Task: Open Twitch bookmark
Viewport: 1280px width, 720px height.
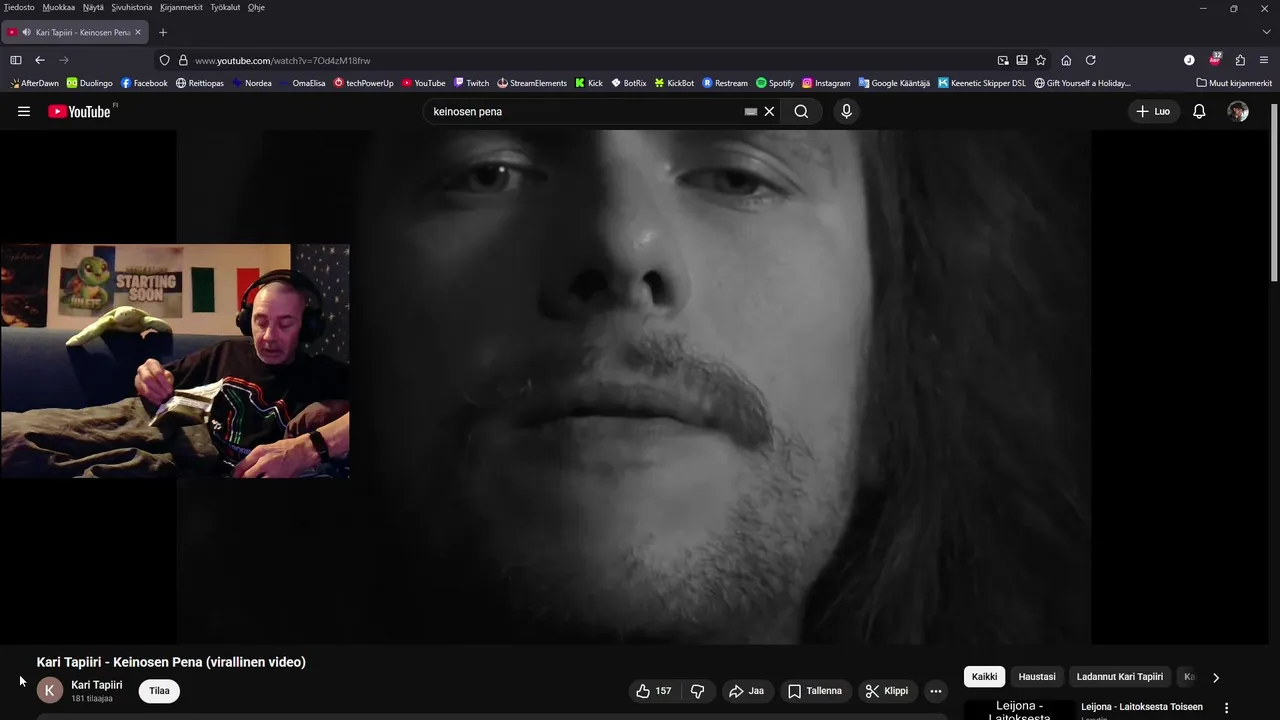Action: click(x=471, y=83)
